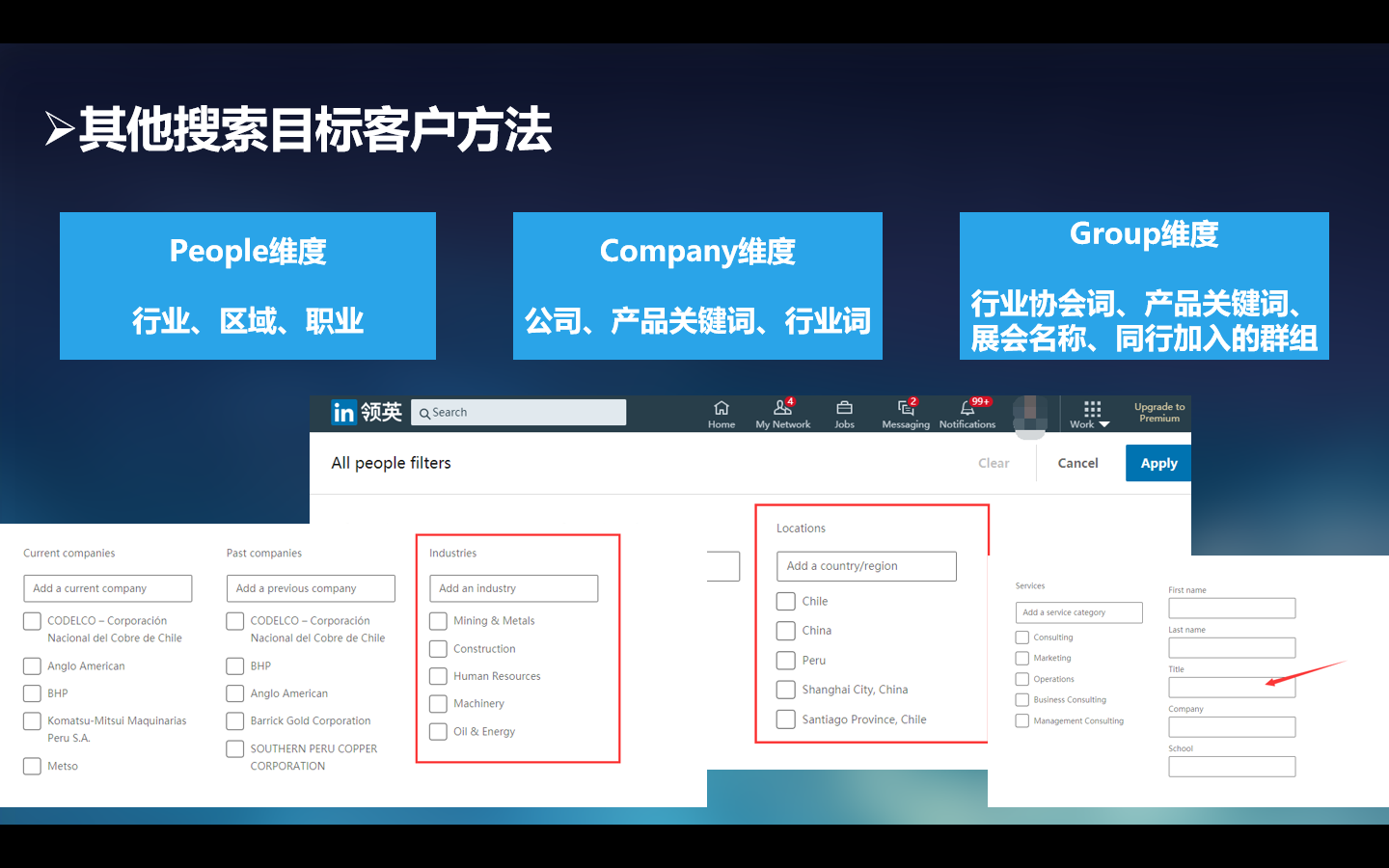Enable the Chile location filter
The height and width of the screenshot is (868, 1389).
coord(785,601)
